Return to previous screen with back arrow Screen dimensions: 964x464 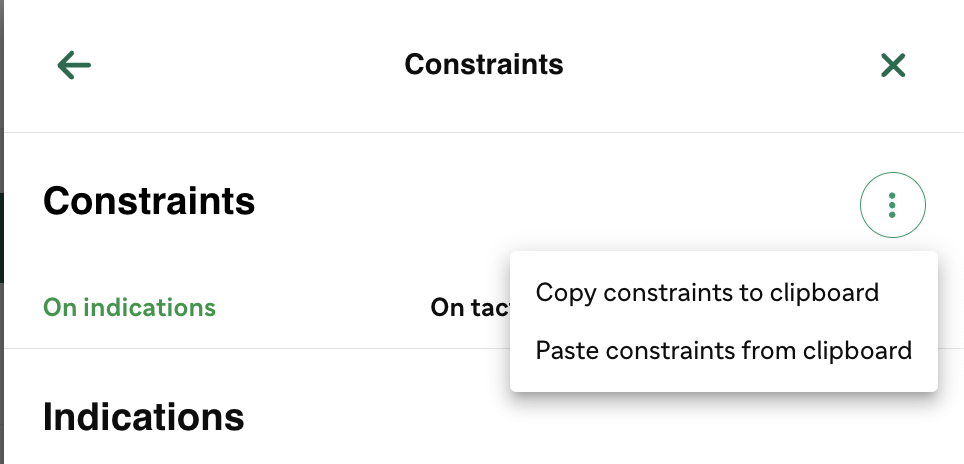coord(74,65)
